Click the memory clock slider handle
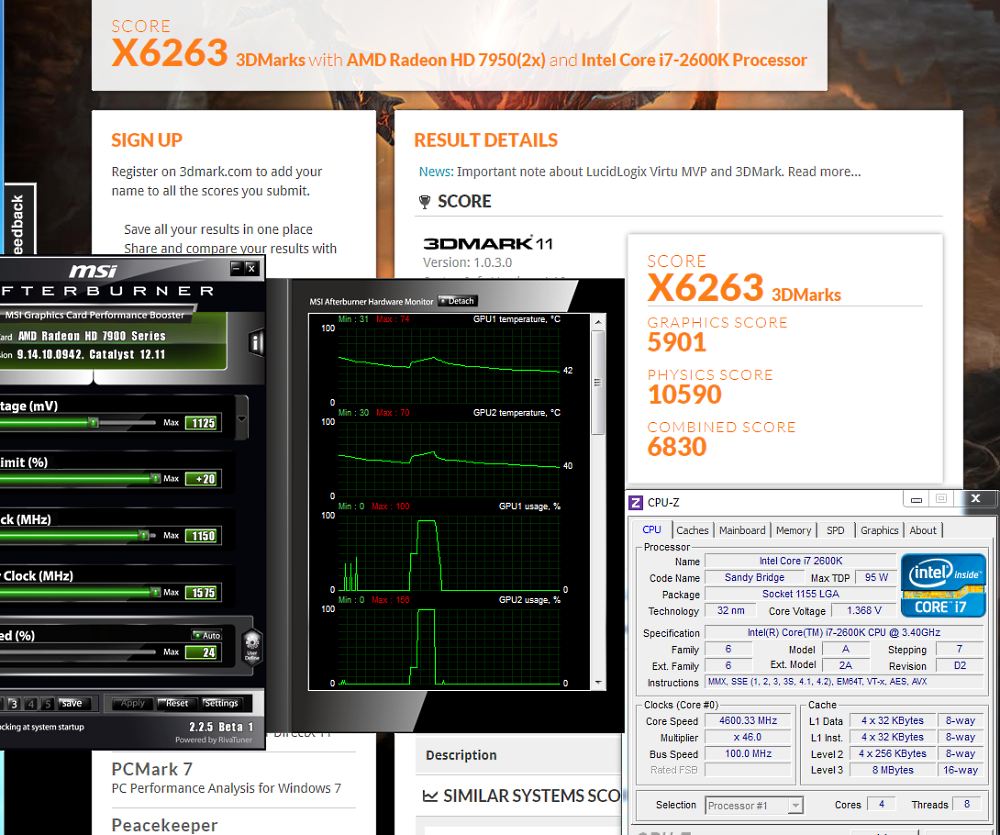 tap(156, 592)
